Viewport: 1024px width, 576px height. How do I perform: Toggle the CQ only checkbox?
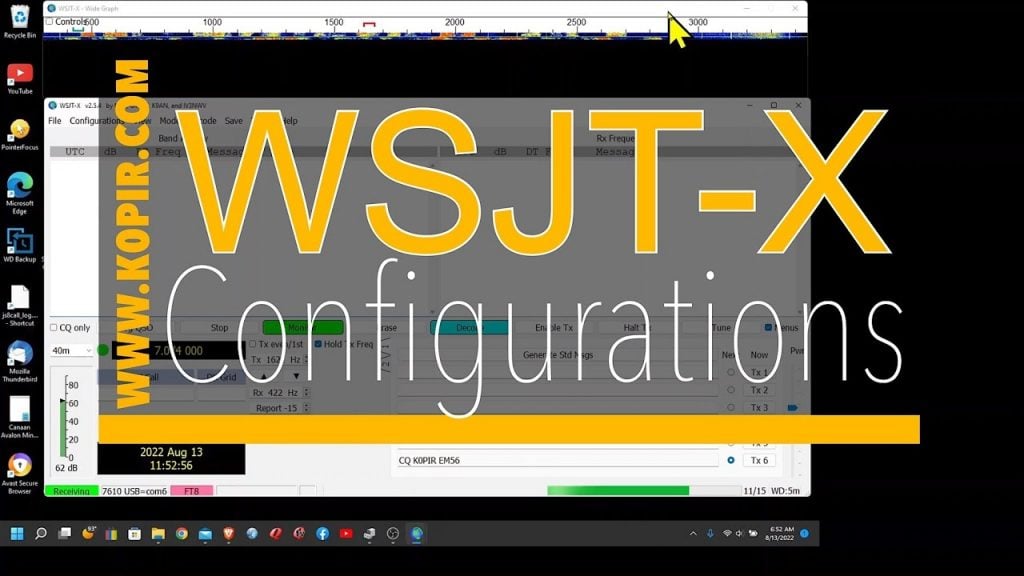[x=54, y=328]
